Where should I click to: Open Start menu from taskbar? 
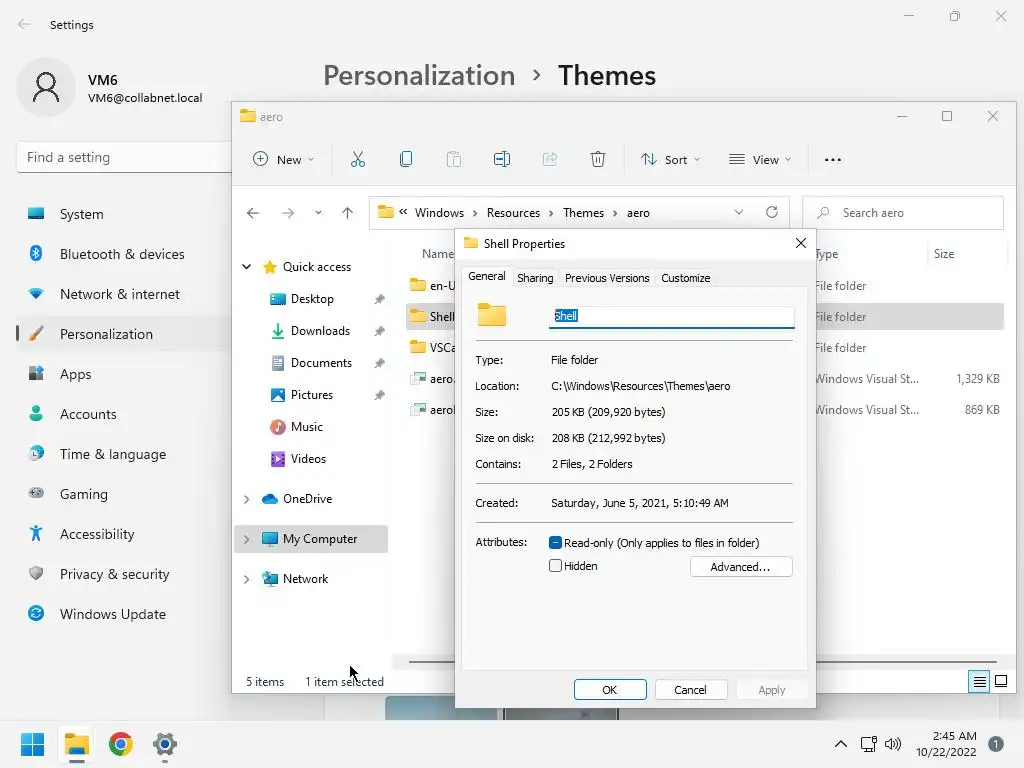coord(32,744)
